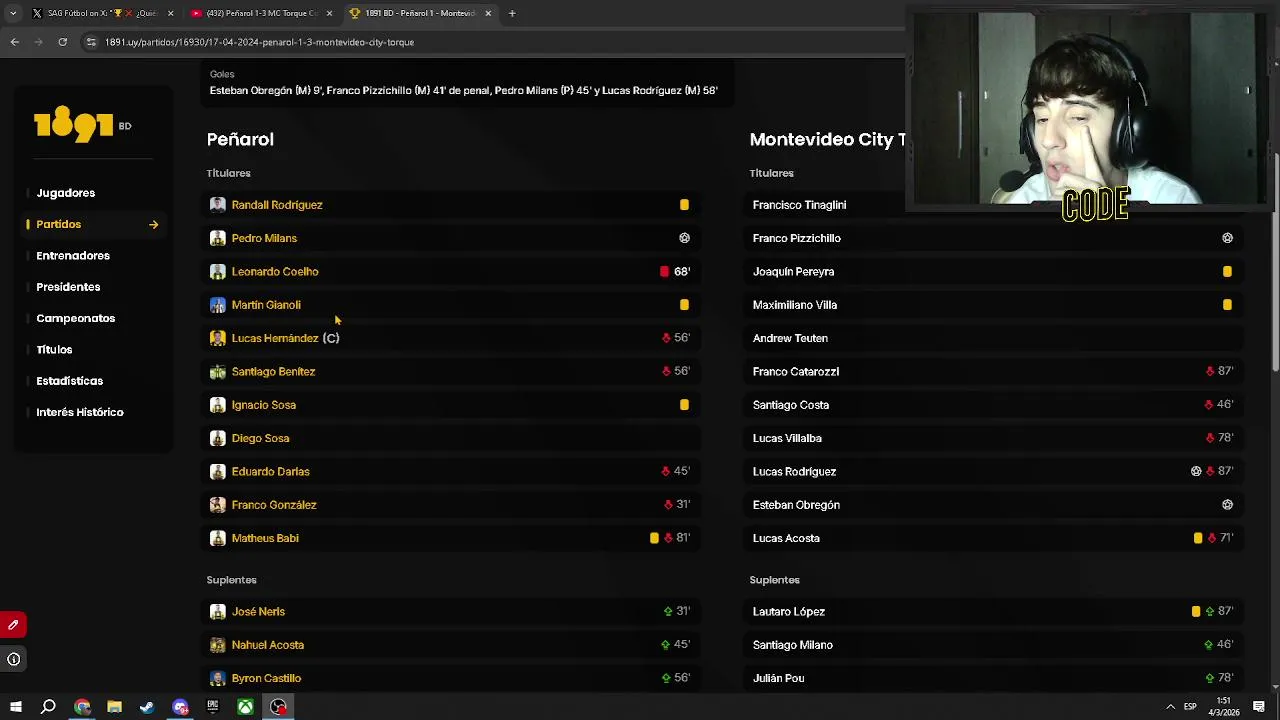
Task: Click the ESP keyboard language indicator
Action: pyautogui.click(x=1190, y=707)
